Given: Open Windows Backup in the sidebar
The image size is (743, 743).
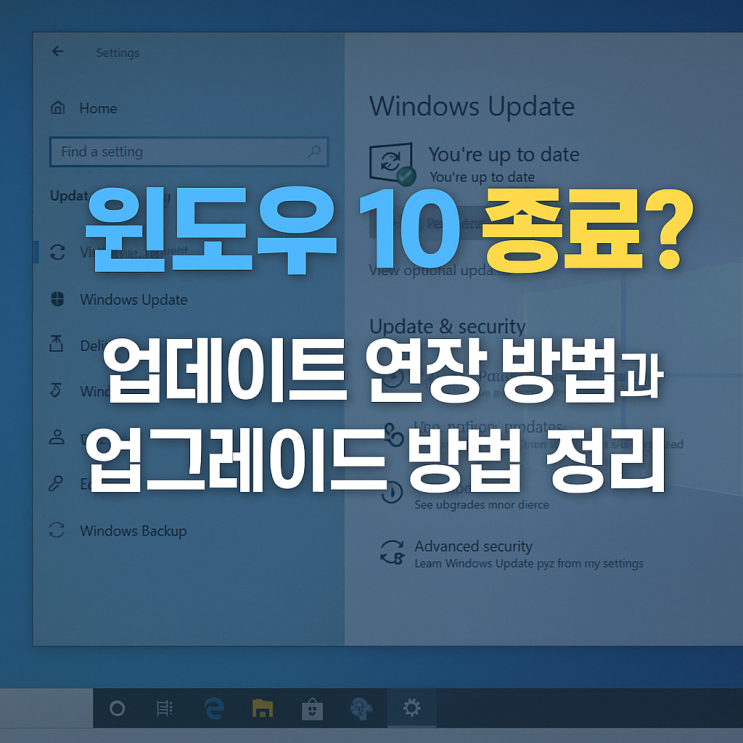Looking at the screenshot, I should point(133,531).
